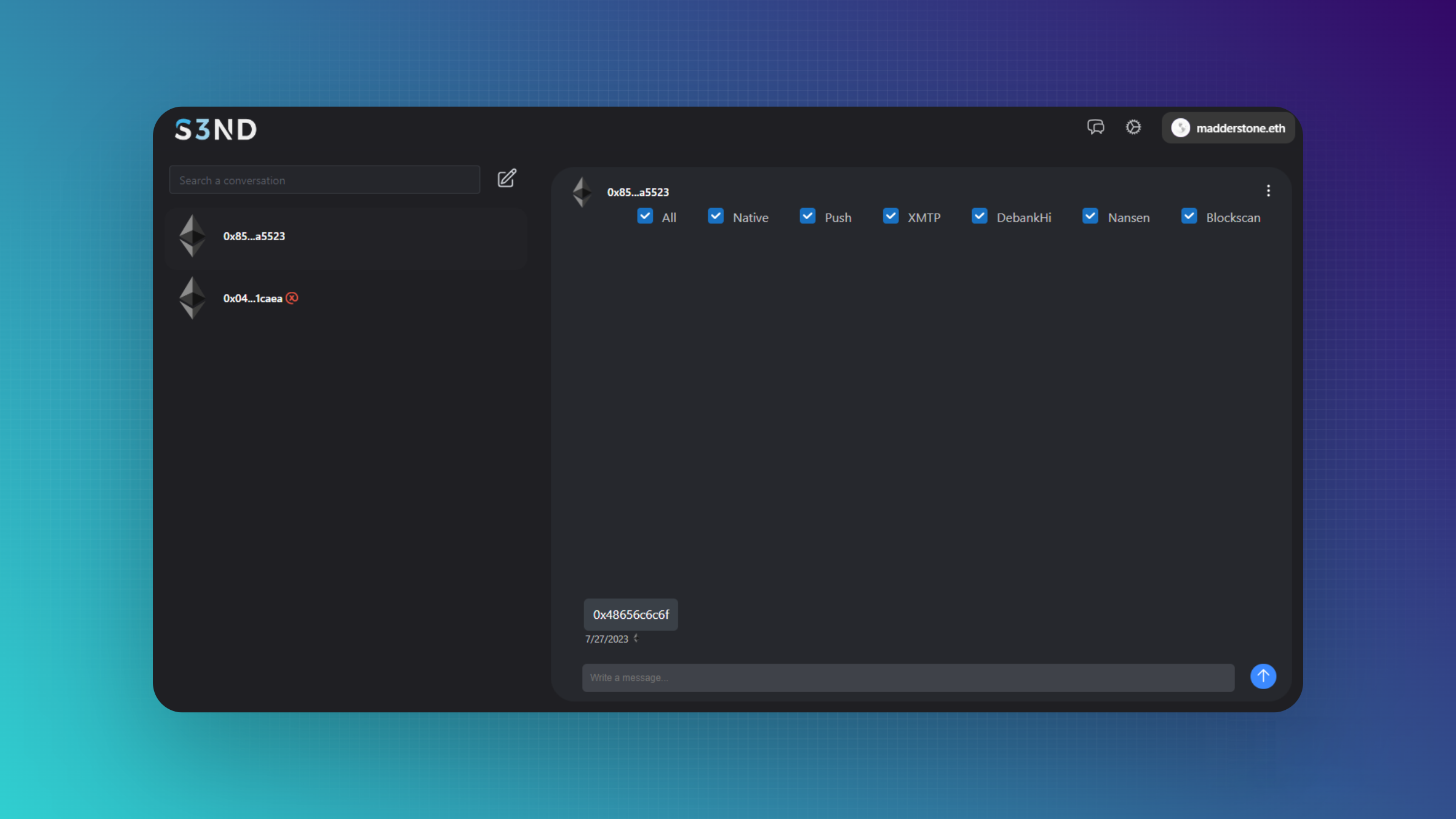Disable the XMTP checkbox
The image size is (1456, 819).
(x=891, y=217)
